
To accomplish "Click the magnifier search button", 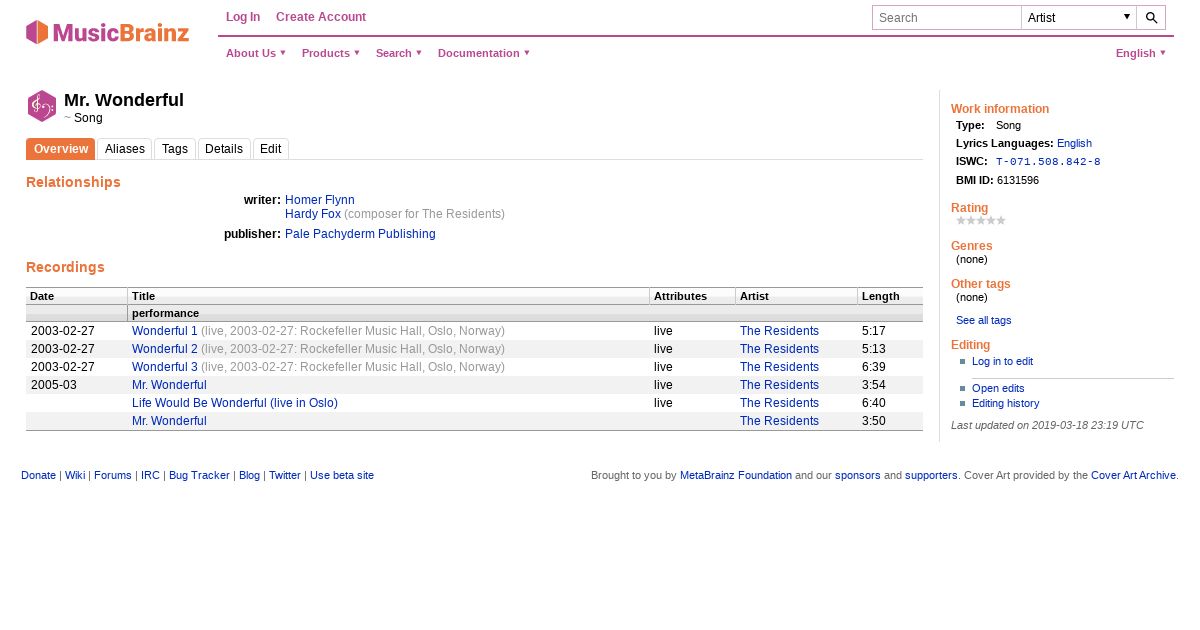I will [1151, 18].
